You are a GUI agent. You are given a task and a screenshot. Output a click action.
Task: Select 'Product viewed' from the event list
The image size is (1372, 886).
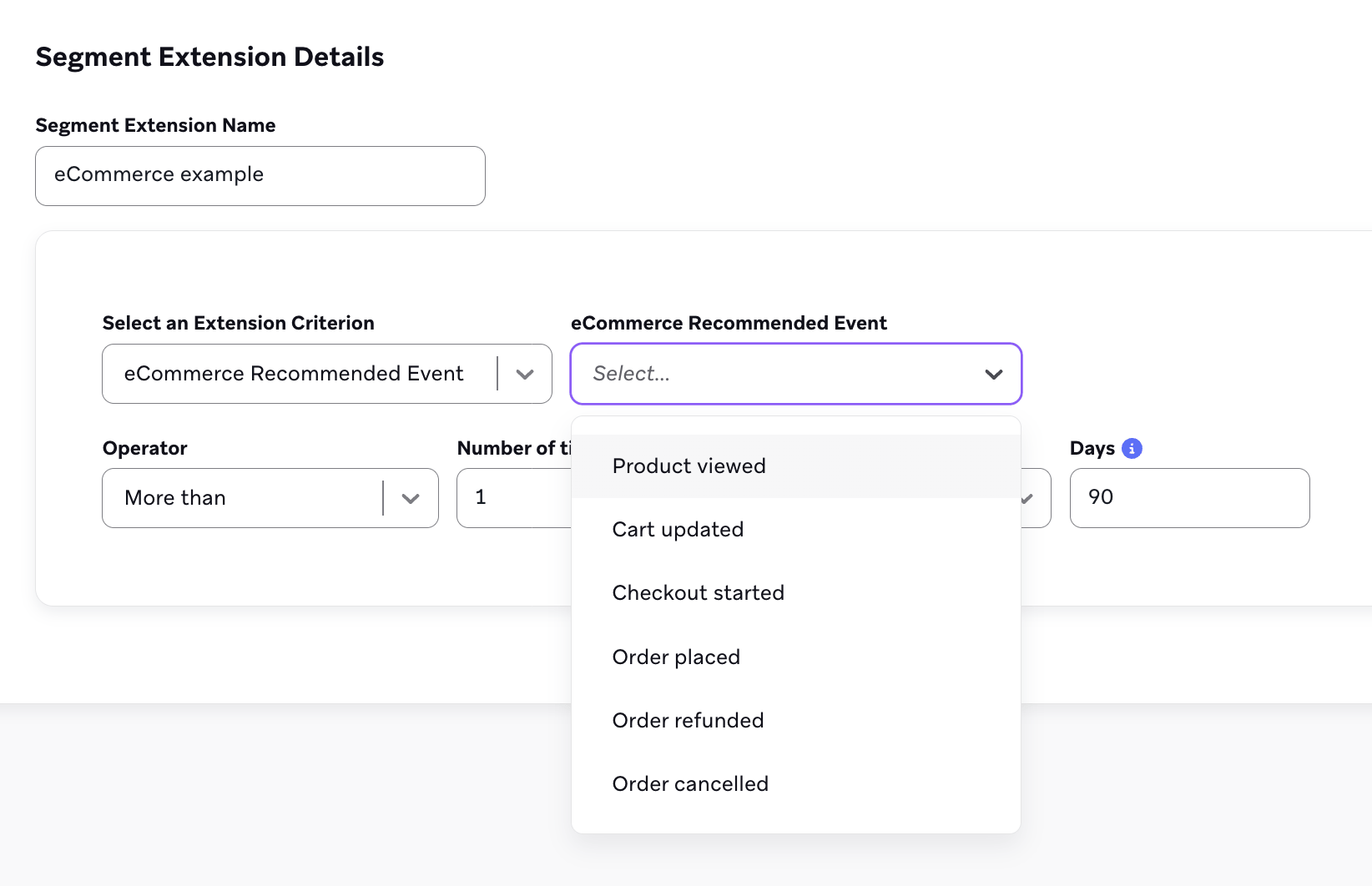(x=689, y=466)
